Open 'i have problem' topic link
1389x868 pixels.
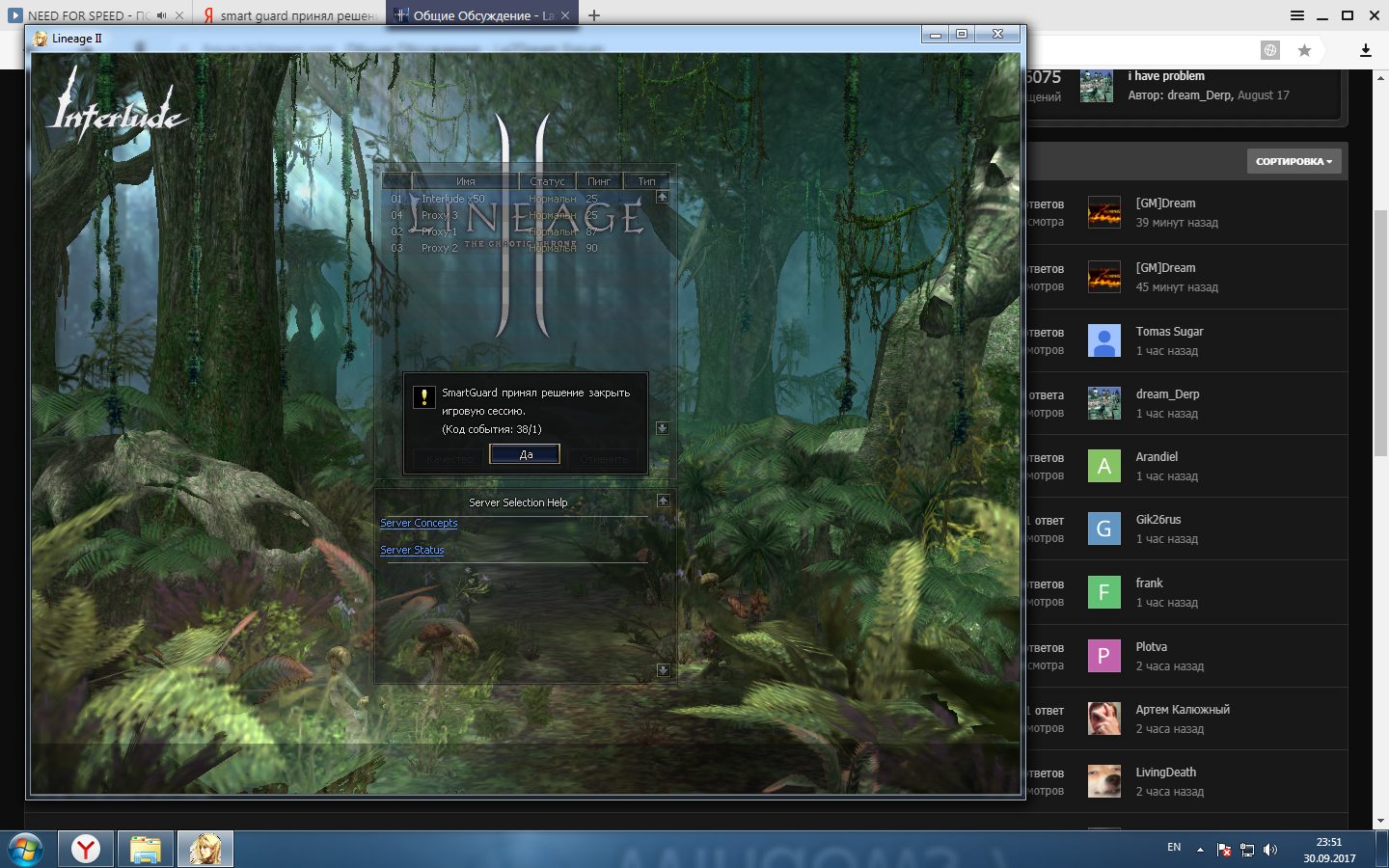pos(1166,76)
